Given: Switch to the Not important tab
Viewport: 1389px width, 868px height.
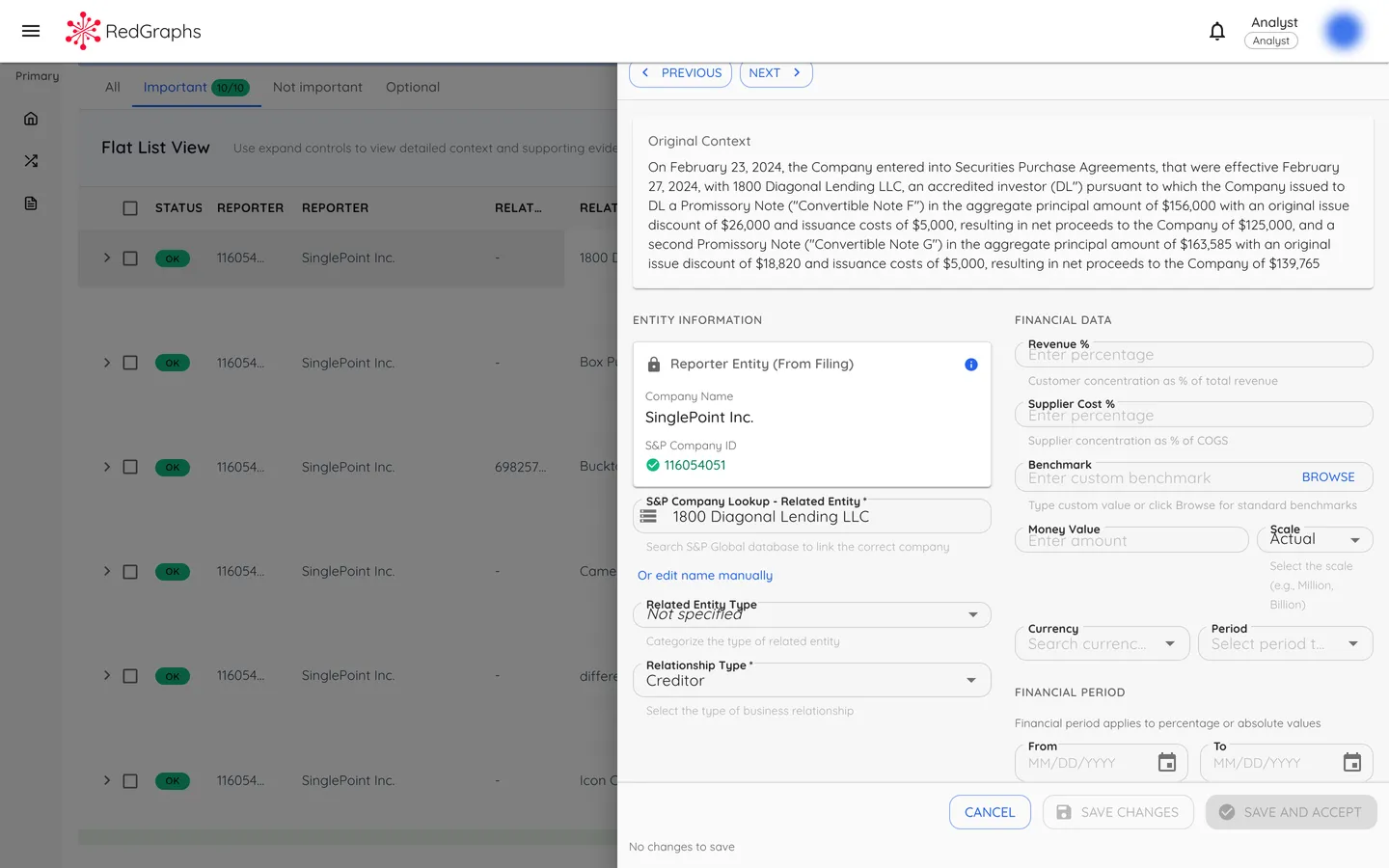Looking at the screenshot, I should point(317,87).
